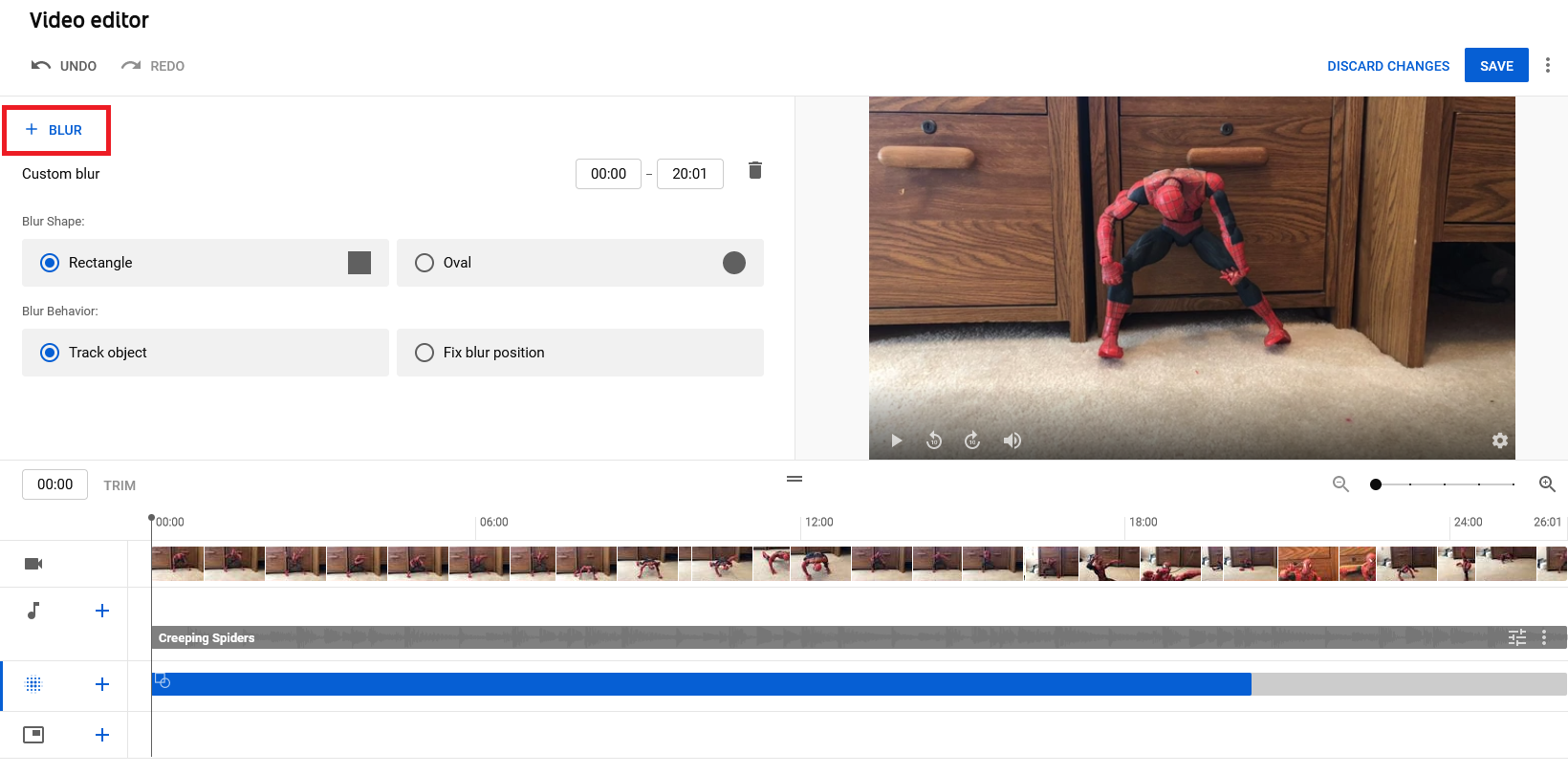Add a new blur with + BLUR
The width and height of the screenshot is (1568, 774).
pyautogui.click(x=55, y=130)
